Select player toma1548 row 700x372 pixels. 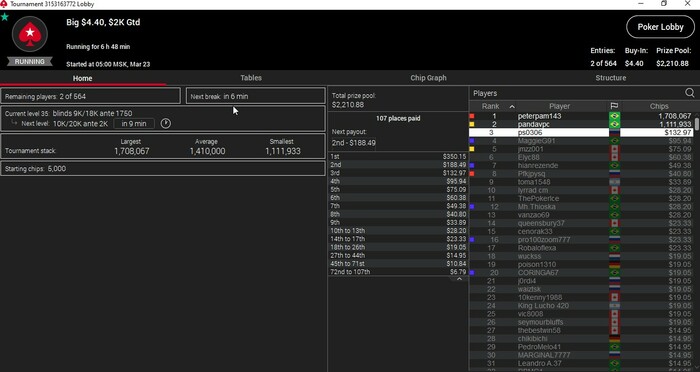point(581,182)
